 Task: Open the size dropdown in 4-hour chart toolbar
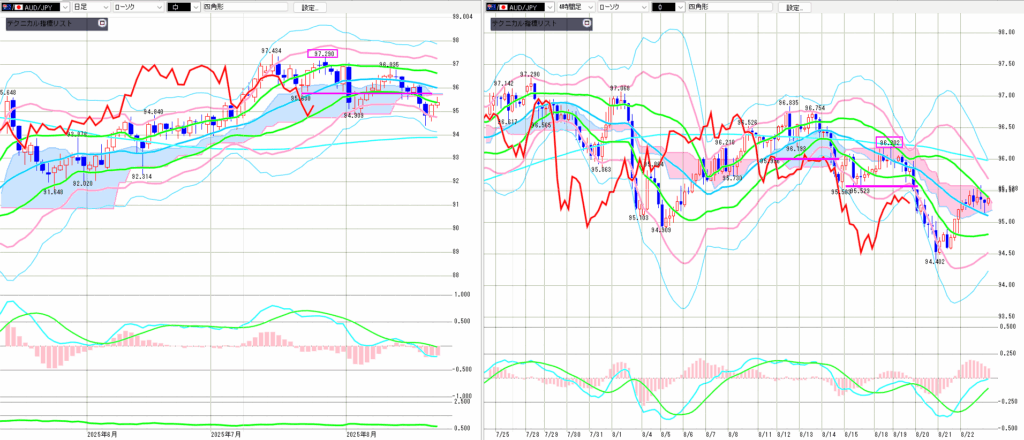pos(667,7)
